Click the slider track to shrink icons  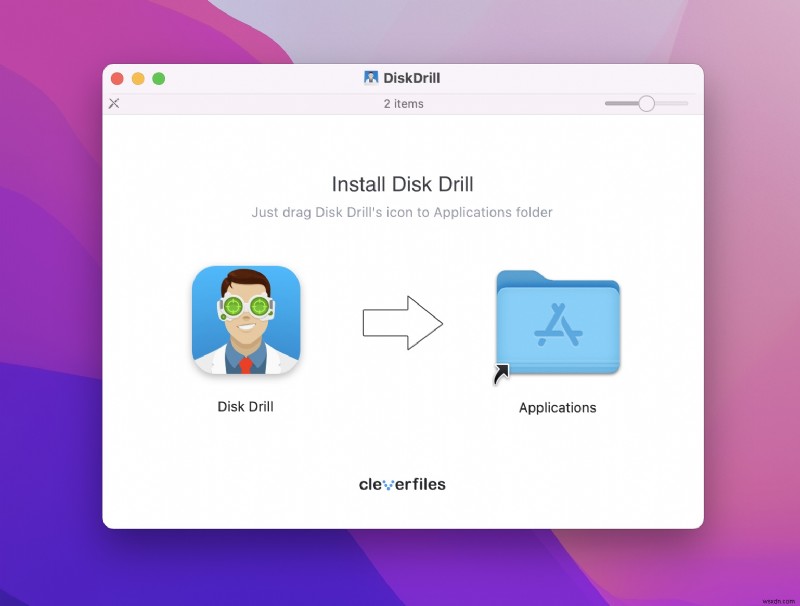click(620, 103)
